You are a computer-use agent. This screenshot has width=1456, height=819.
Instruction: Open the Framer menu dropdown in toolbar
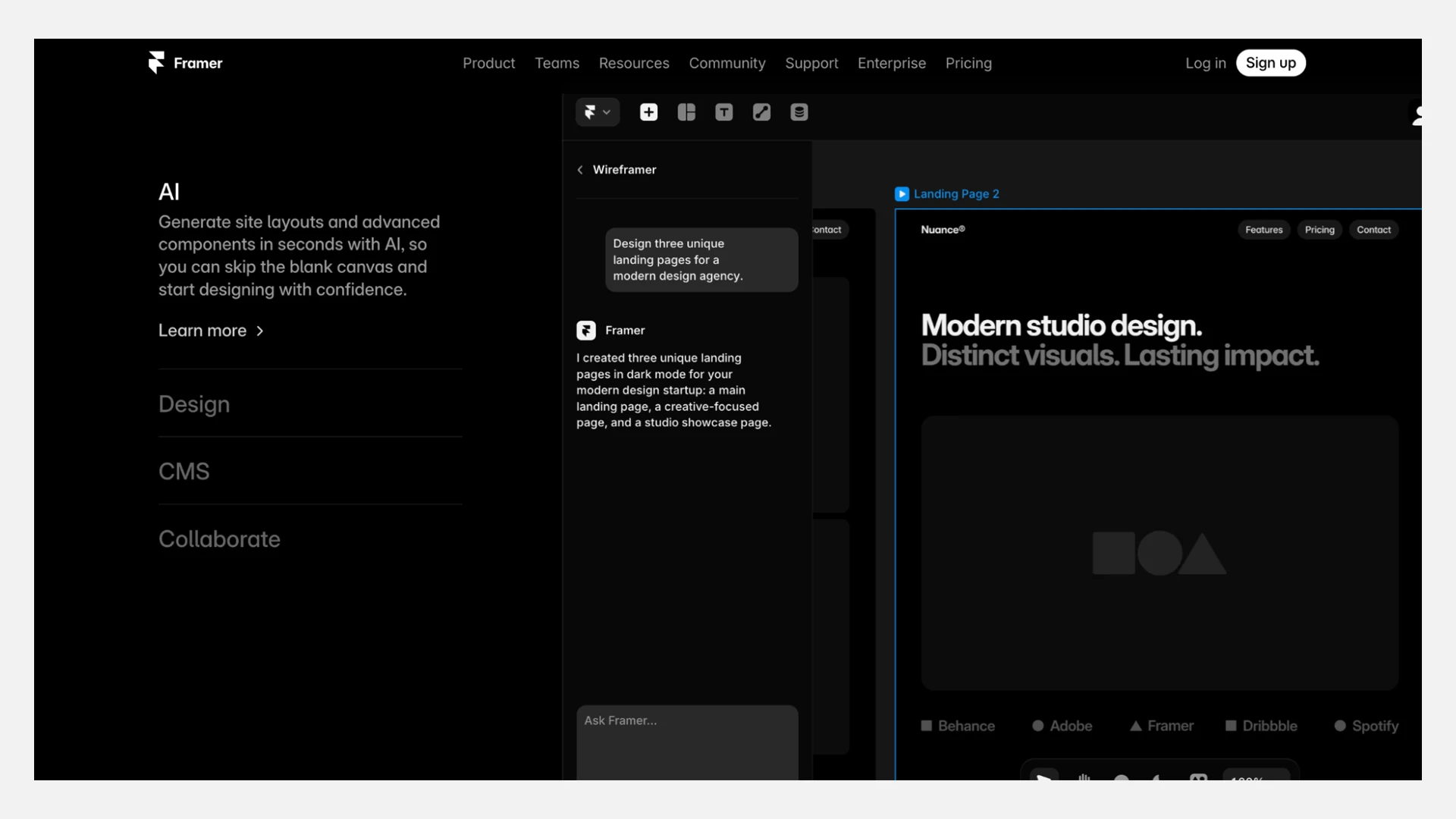pos(598,112)
